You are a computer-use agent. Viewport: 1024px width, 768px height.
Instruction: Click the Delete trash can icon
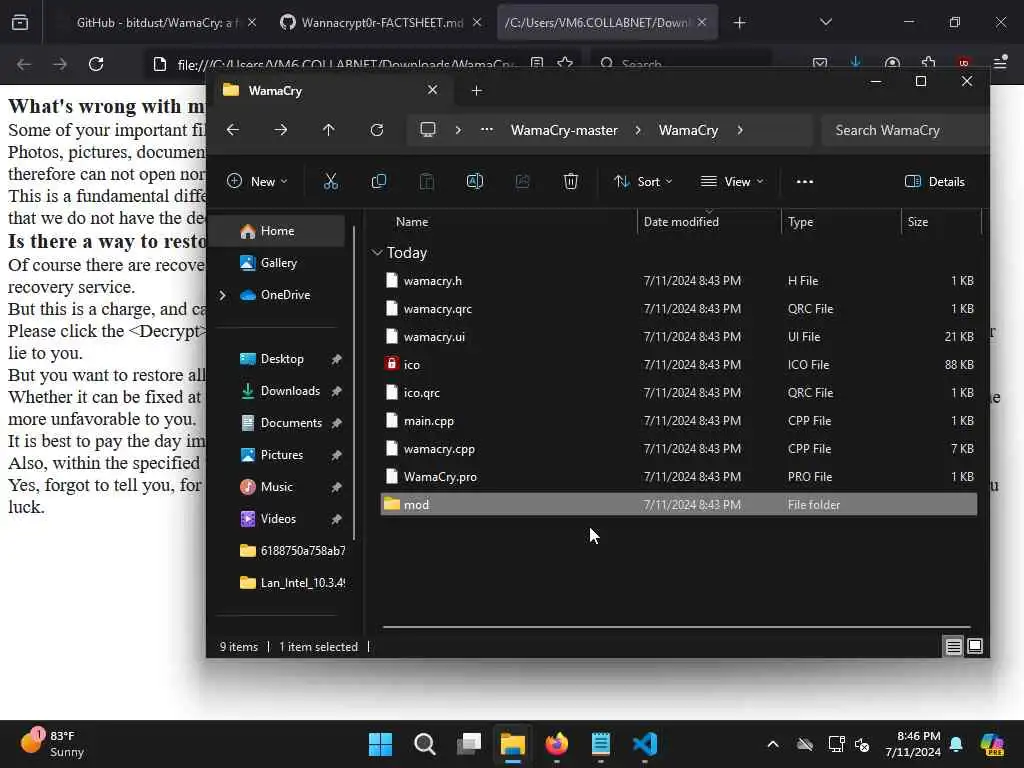pos(571,182)
